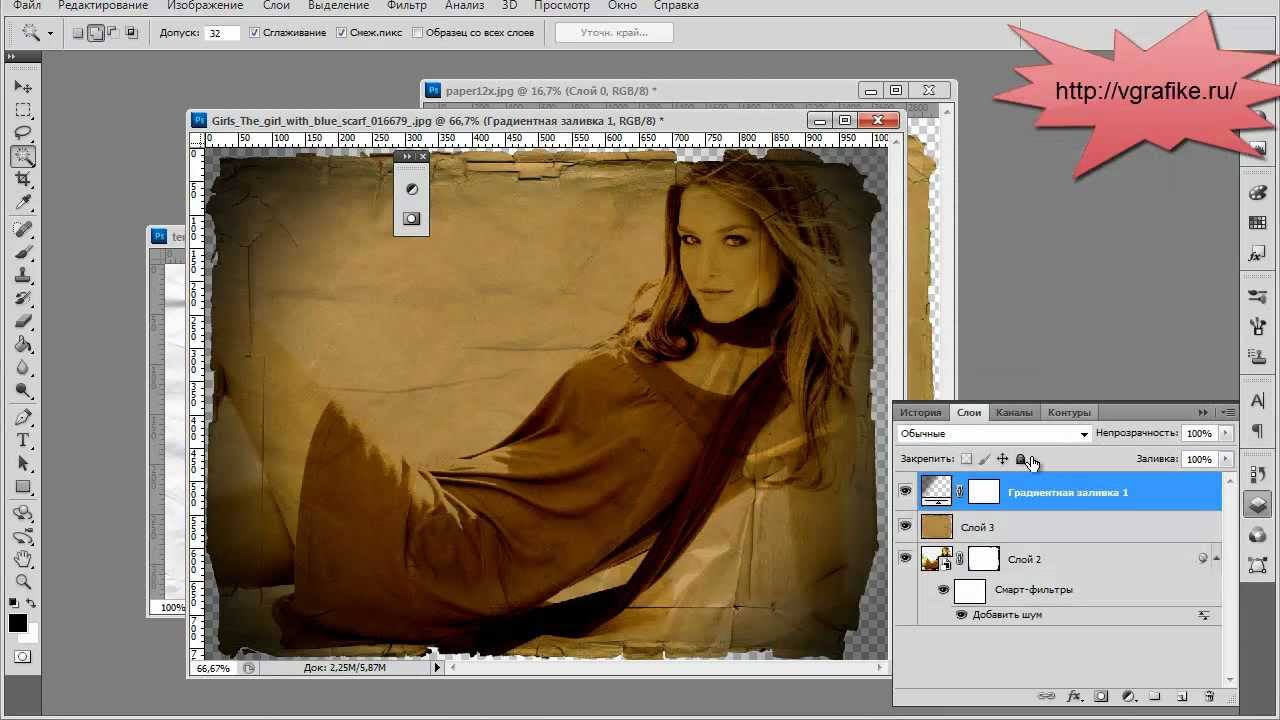The height and width of the screenshot is (720, 1280).
Task: Select the Lasso tool
Action: [23, 133]
